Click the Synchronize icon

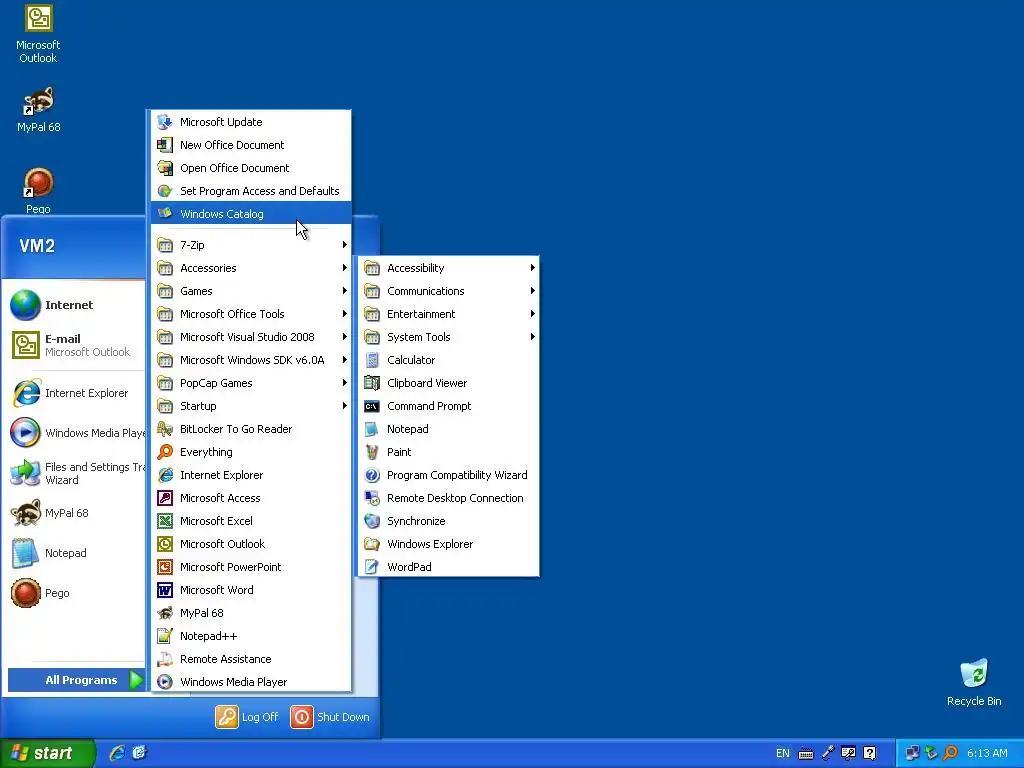pos(372,520)
